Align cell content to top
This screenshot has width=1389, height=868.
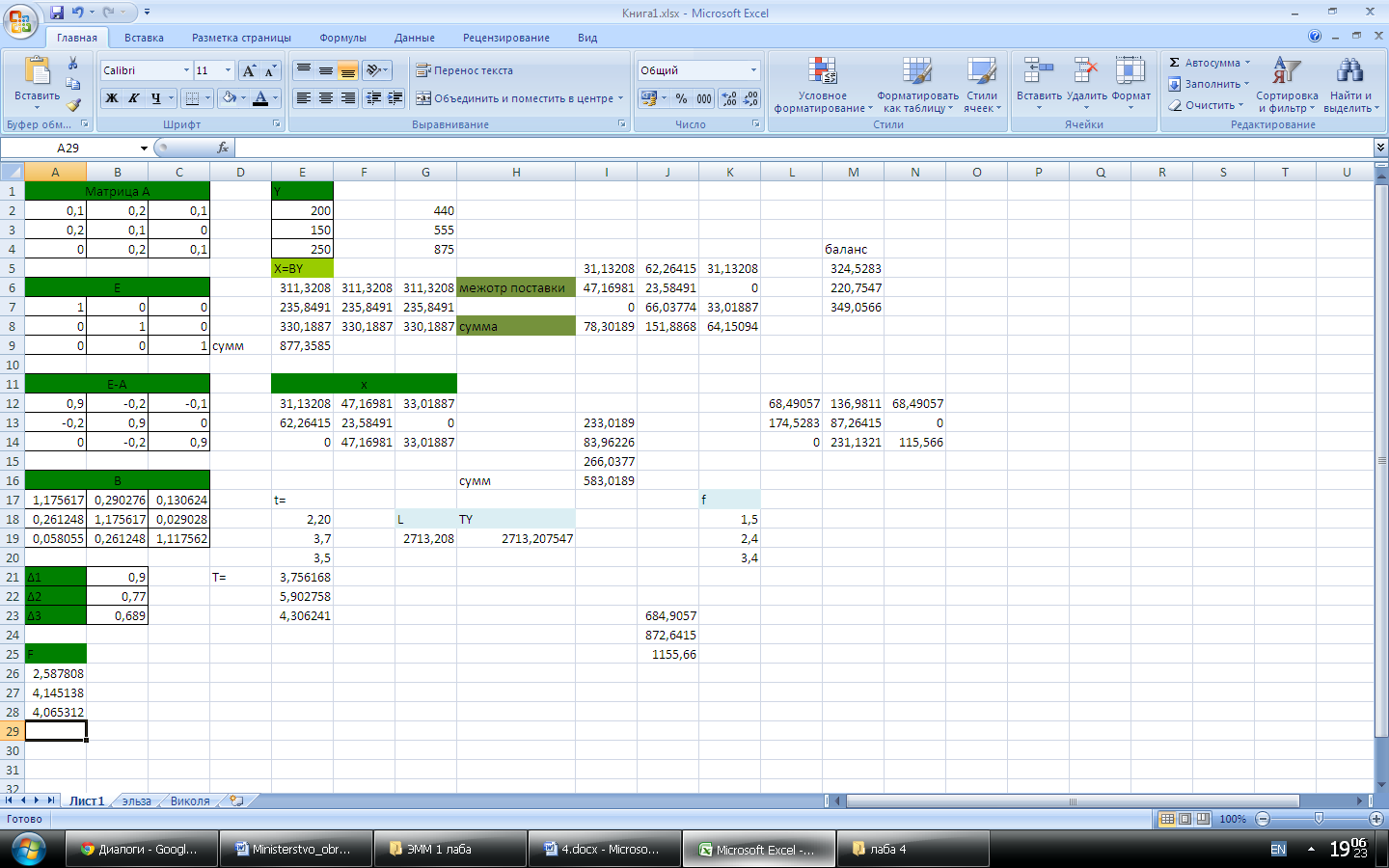[303, 70]
